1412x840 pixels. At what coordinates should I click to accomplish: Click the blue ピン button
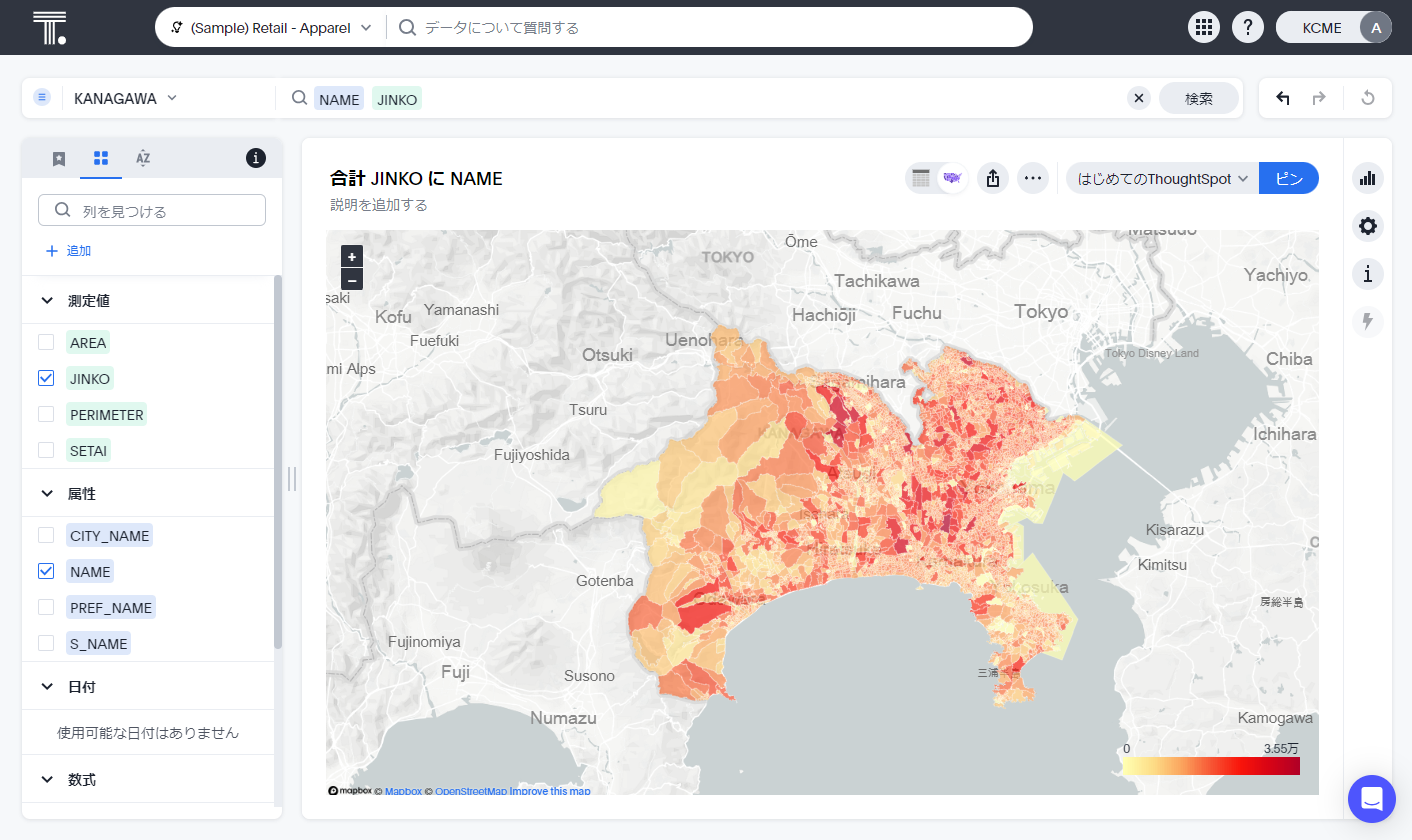click(1288, 179)
